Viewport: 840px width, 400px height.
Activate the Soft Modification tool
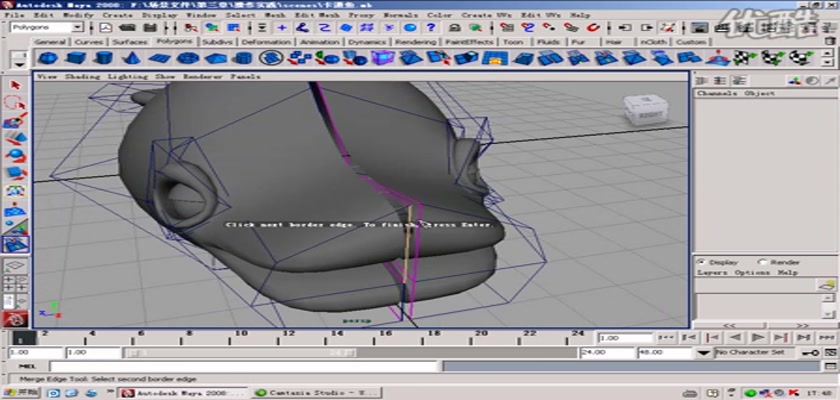tap(15, 209)
